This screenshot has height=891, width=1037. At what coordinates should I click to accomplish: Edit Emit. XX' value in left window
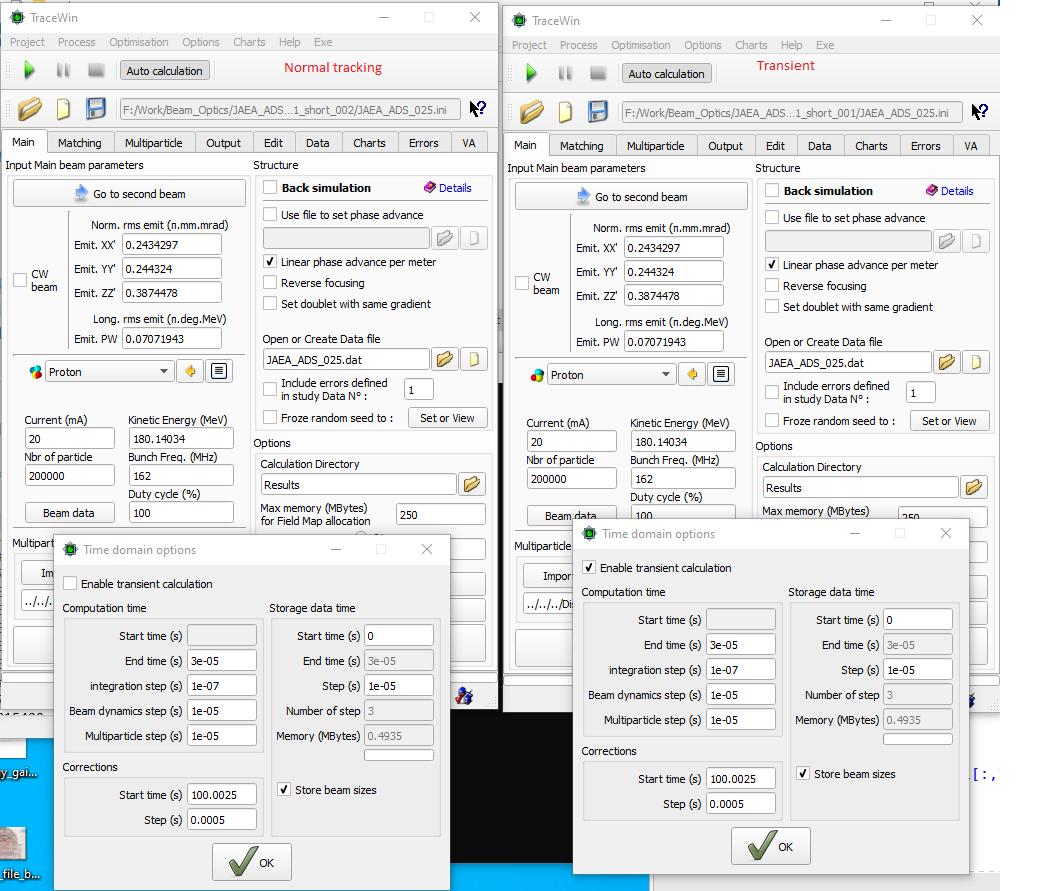[x=172, y=245]
